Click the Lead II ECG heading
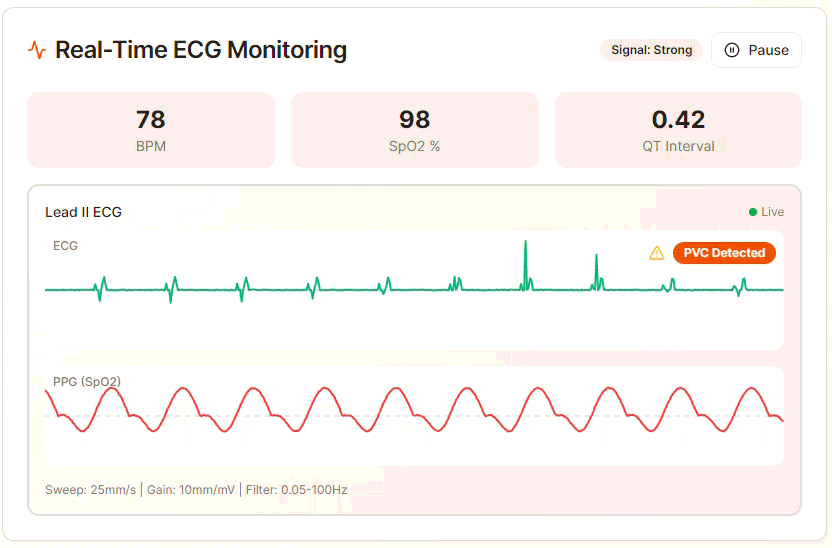Screen dimensions: 832x548 [83, 212]
